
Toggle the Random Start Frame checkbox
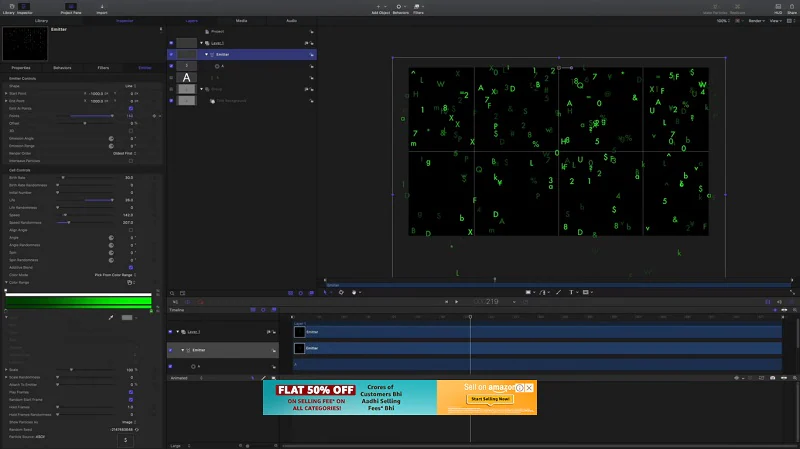[131, 400]
